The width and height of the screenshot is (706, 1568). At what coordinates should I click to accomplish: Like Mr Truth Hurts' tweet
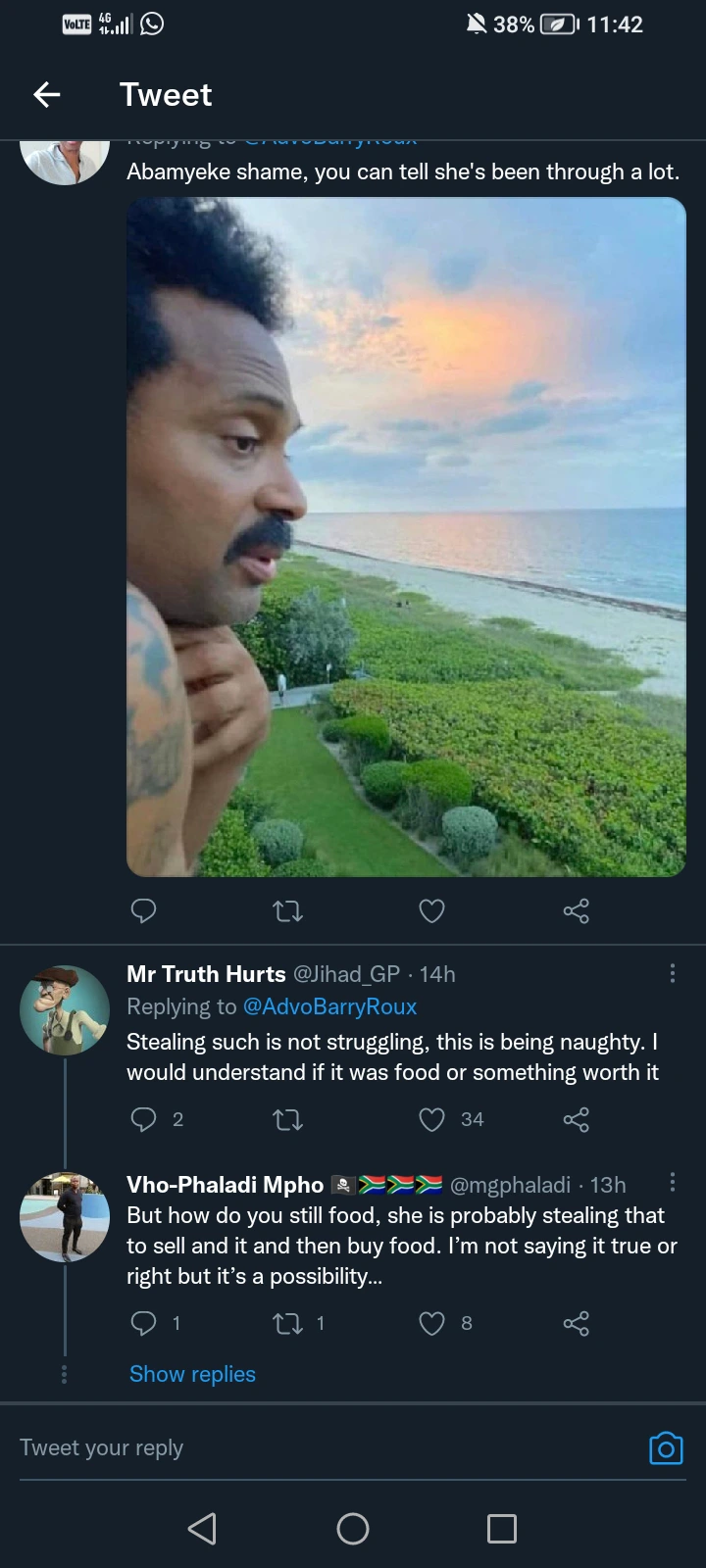tap(431, 1119)
